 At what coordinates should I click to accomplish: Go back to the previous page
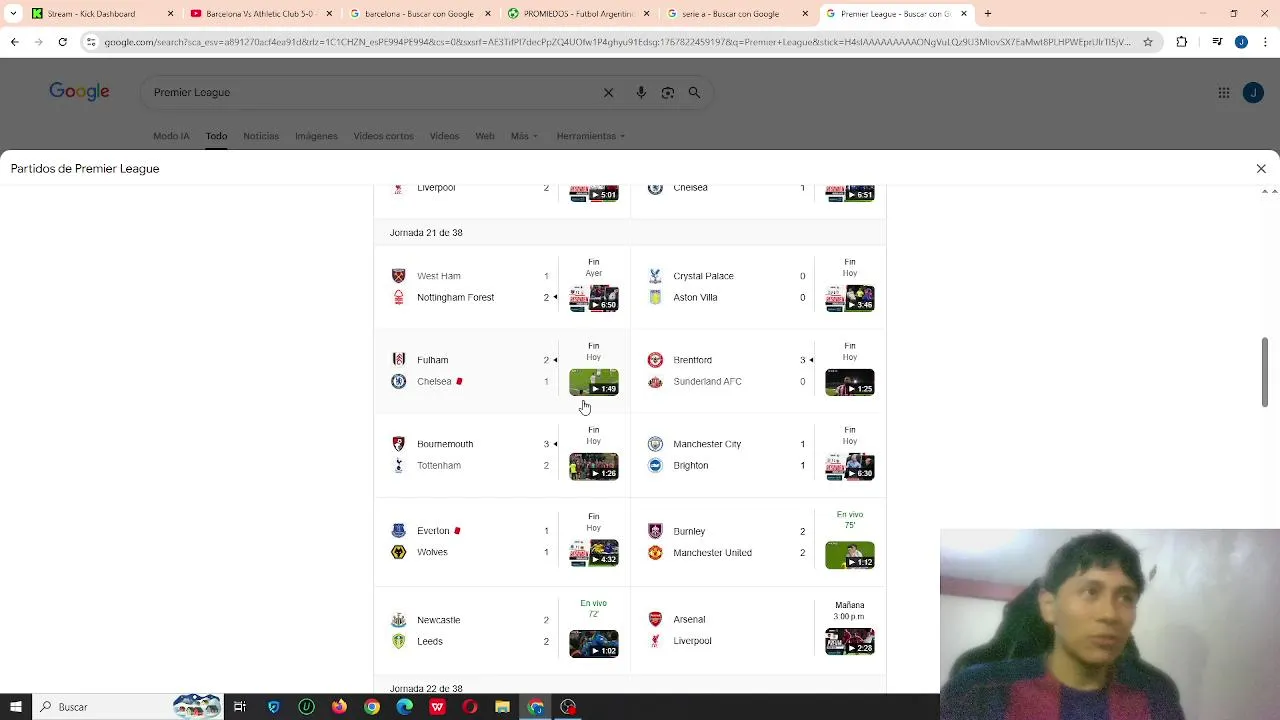point(14,42)
